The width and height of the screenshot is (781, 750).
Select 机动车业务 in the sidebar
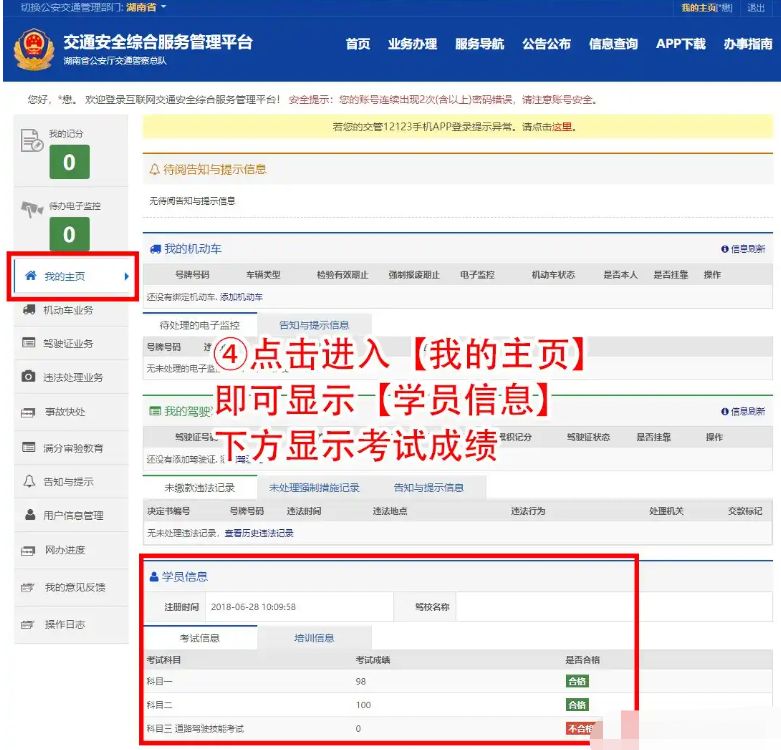tap(71, 310)
